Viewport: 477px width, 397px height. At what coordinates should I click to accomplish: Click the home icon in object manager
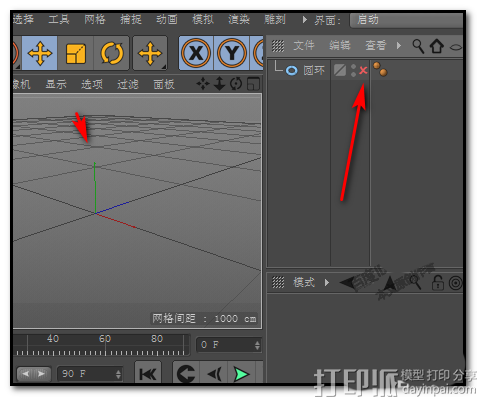click(436, 46)
